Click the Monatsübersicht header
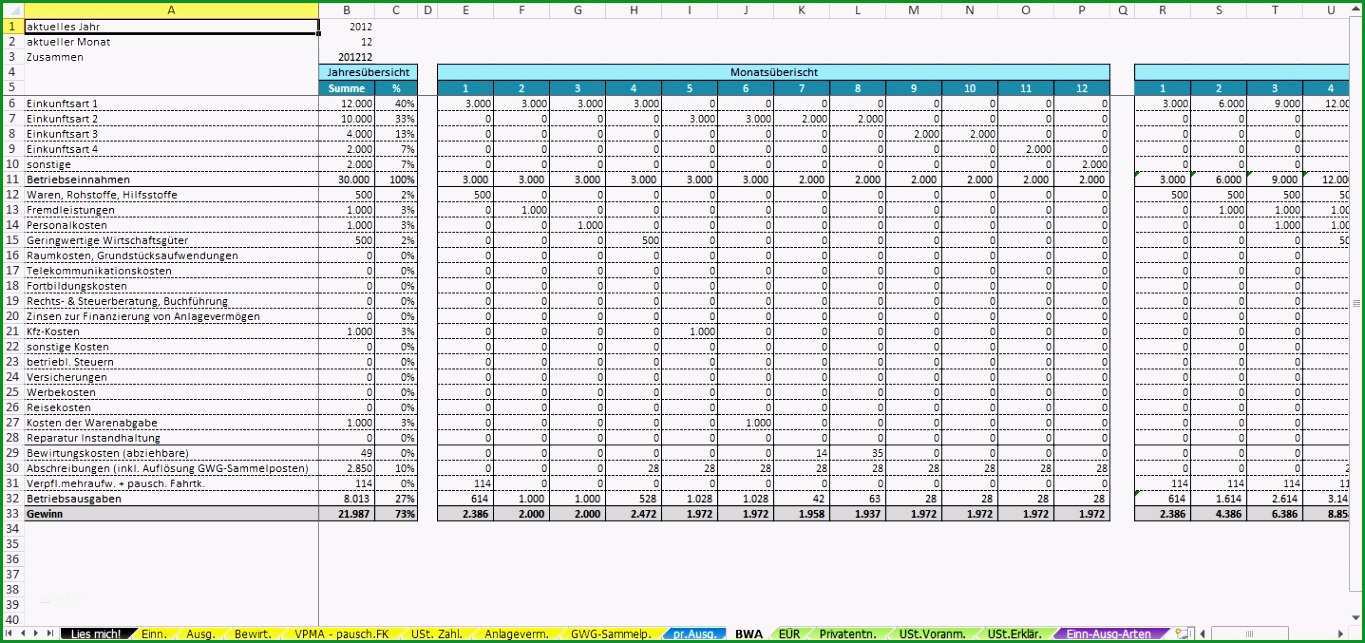The height and width of the screenshot is (643, 1365). click(773, 72)
